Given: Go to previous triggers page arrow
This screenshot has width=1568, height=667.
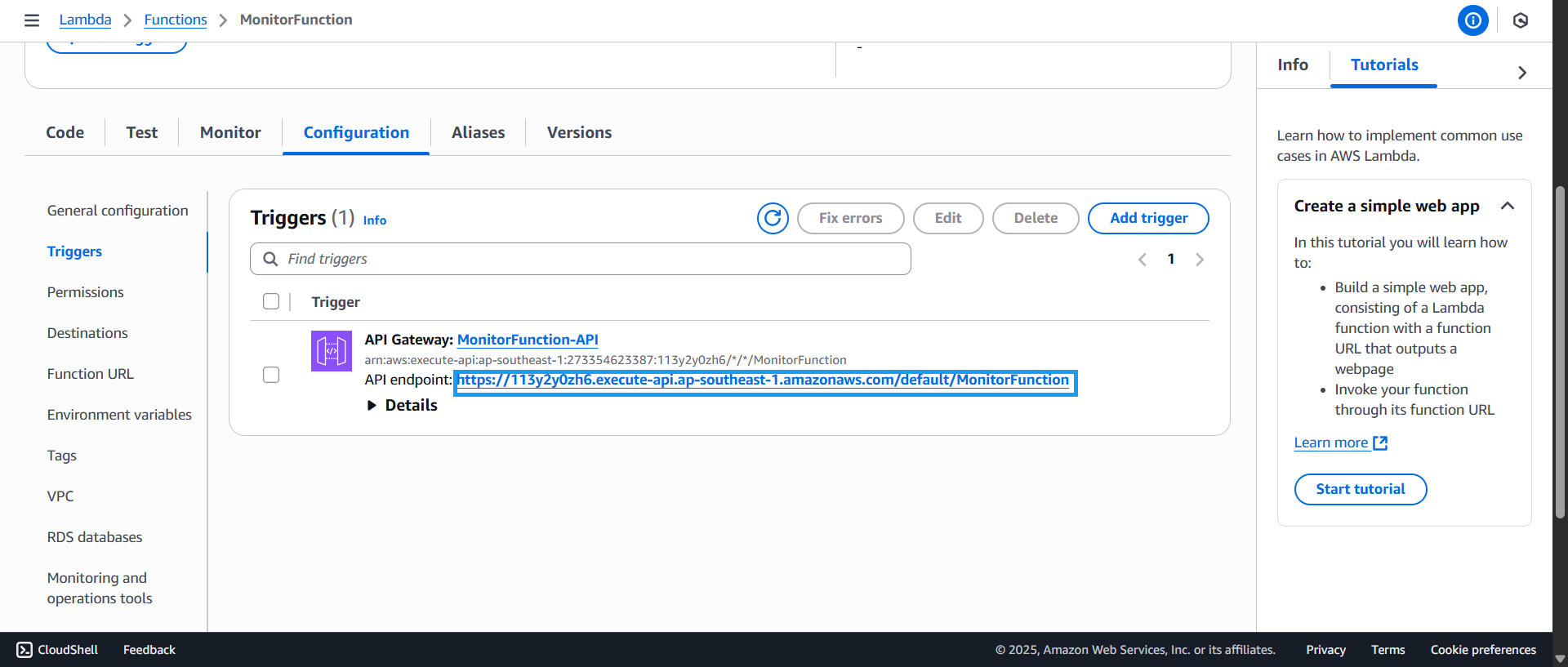Looking at the screenshot, I should click(x=1142, y=260).
